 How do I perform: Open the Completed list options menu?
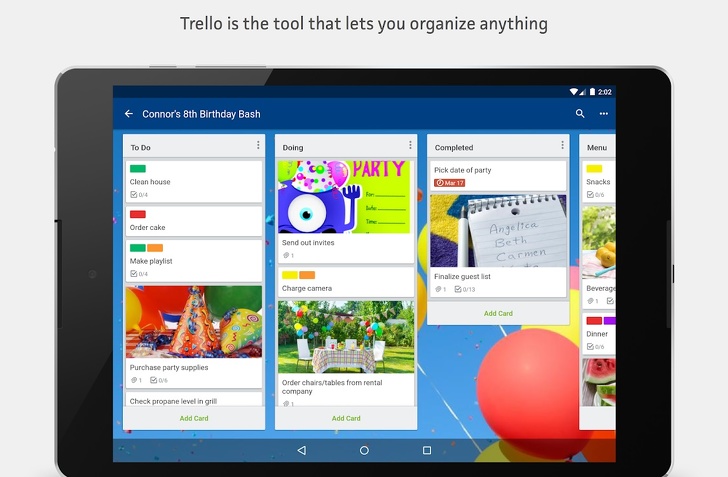(561, 146)
